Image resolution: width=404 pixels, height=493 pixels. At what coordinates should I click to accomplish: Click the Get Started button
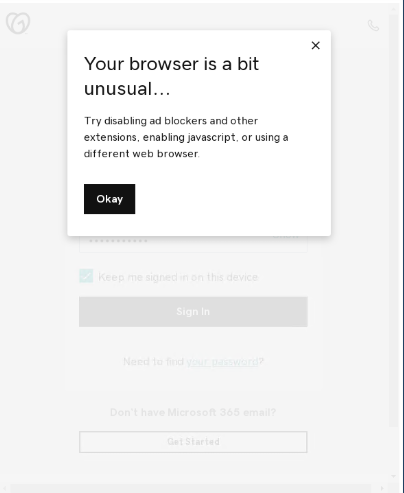click(193, 442)
